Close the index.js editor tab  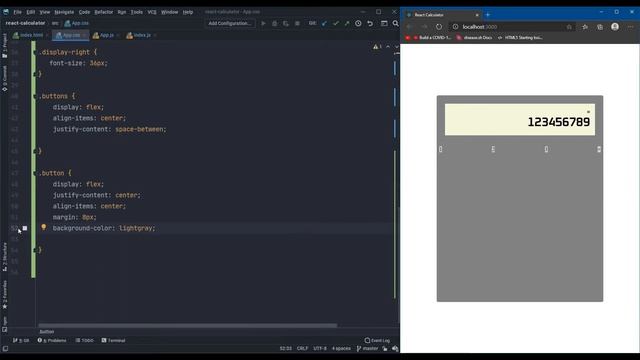(155, 36)
